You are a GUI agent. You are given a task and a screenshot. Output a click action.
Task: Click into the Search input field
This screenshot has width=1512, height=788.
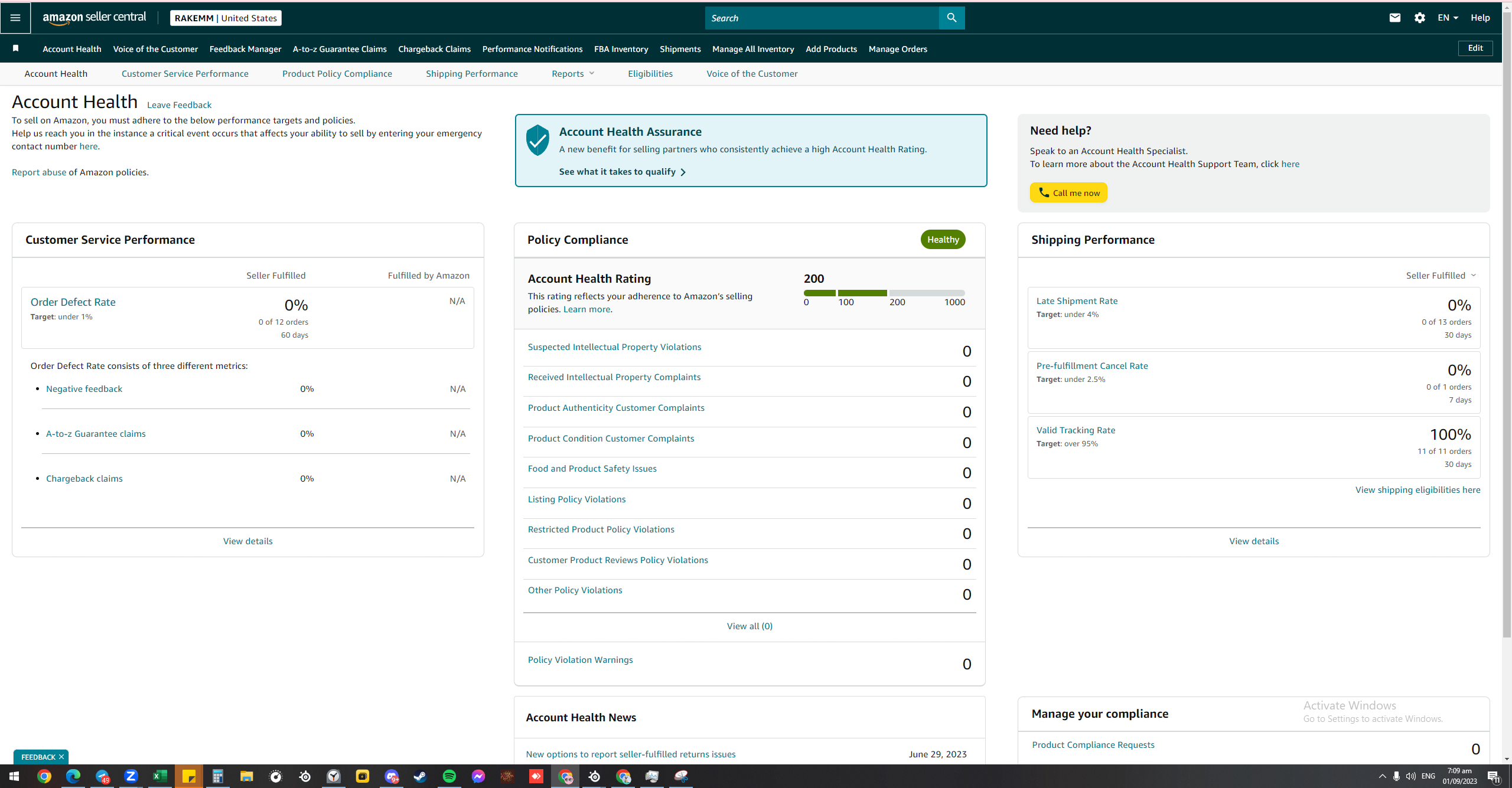click(x=822, y=18)
